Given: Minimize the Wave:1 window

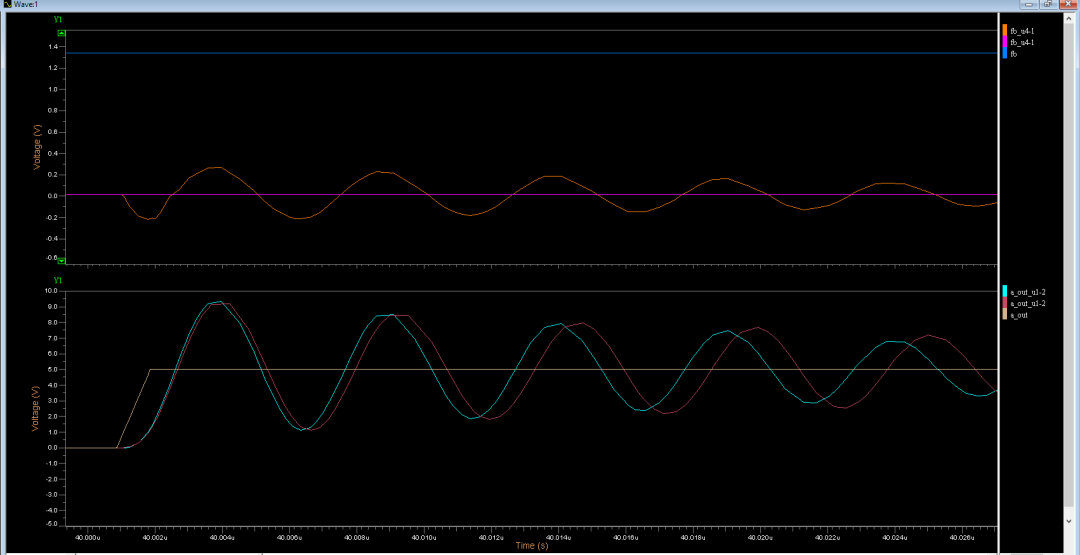Looking at the screenshot, I should (x=1031, y=4).
